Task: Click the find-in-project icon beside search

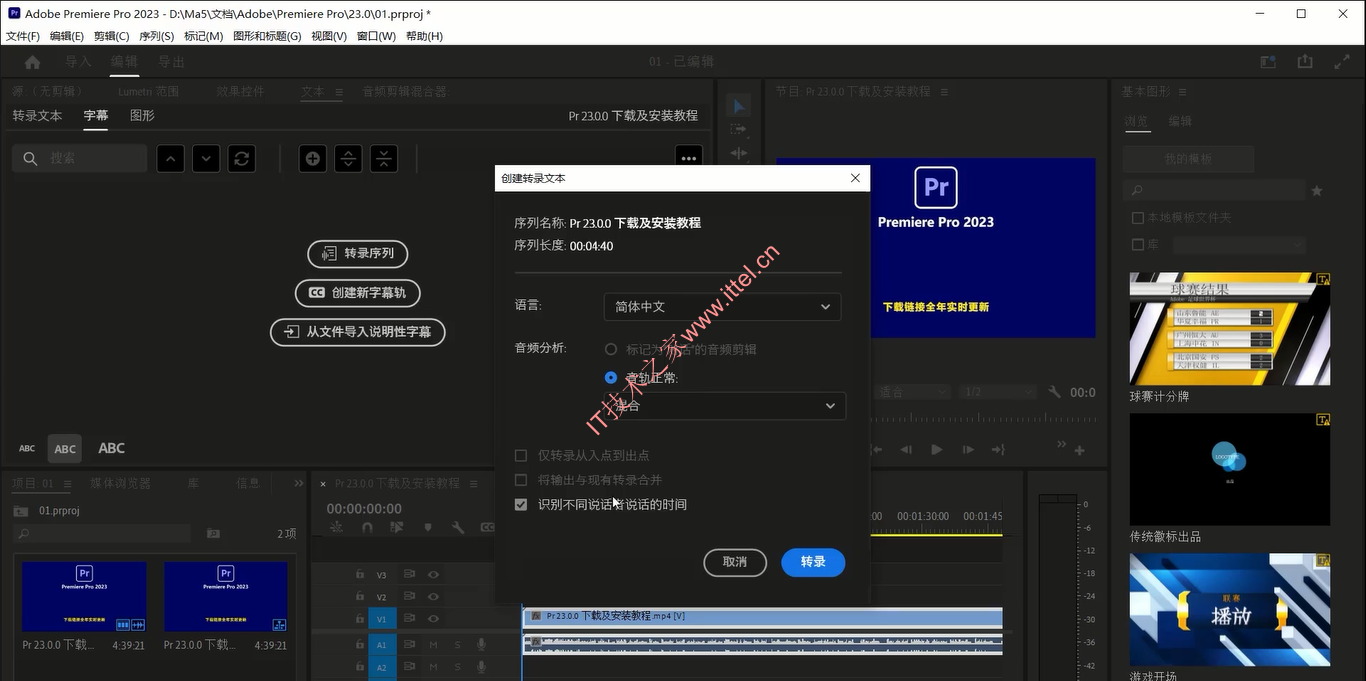Action: click(212, 534)
